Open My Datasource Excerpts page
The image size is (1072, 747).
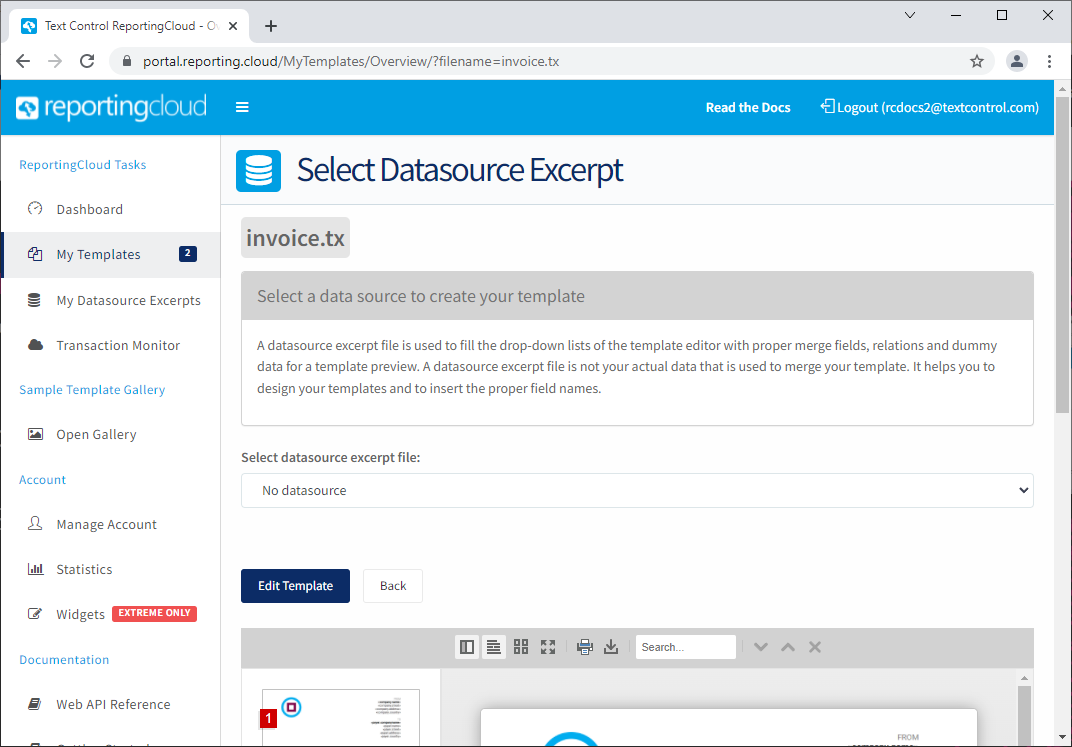[111, 300]
